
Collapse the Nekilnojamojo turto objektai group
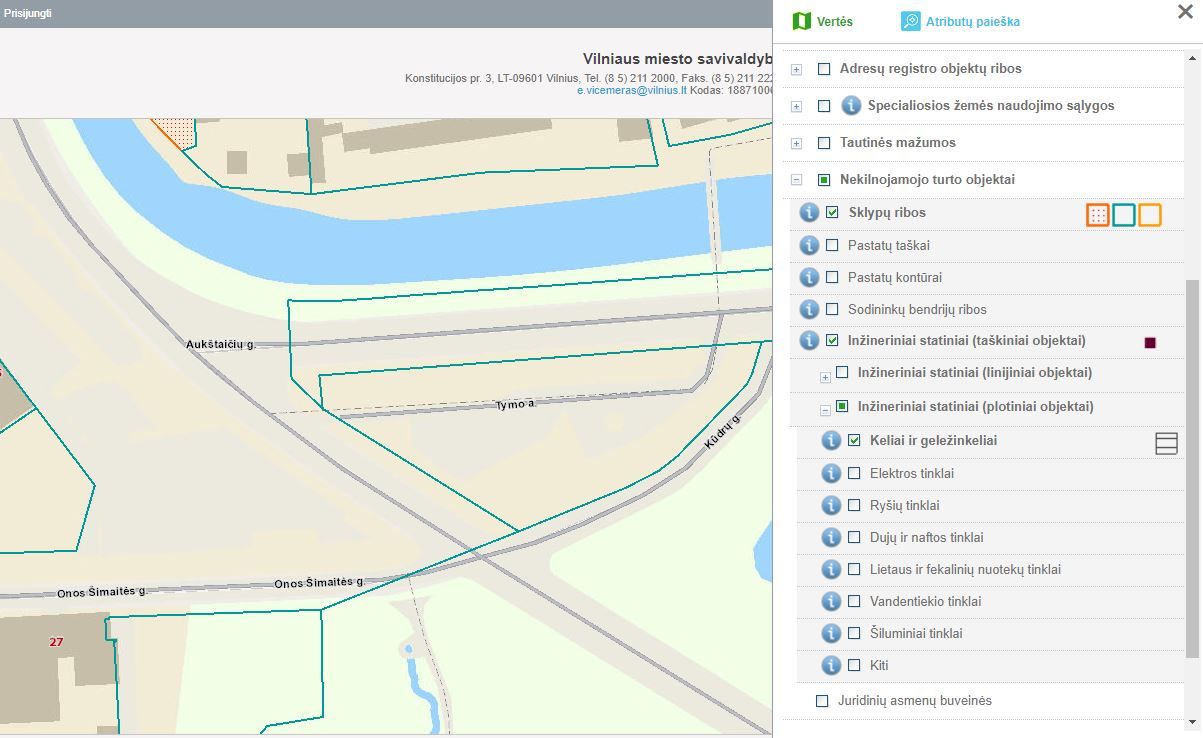(x=797, y=181)
